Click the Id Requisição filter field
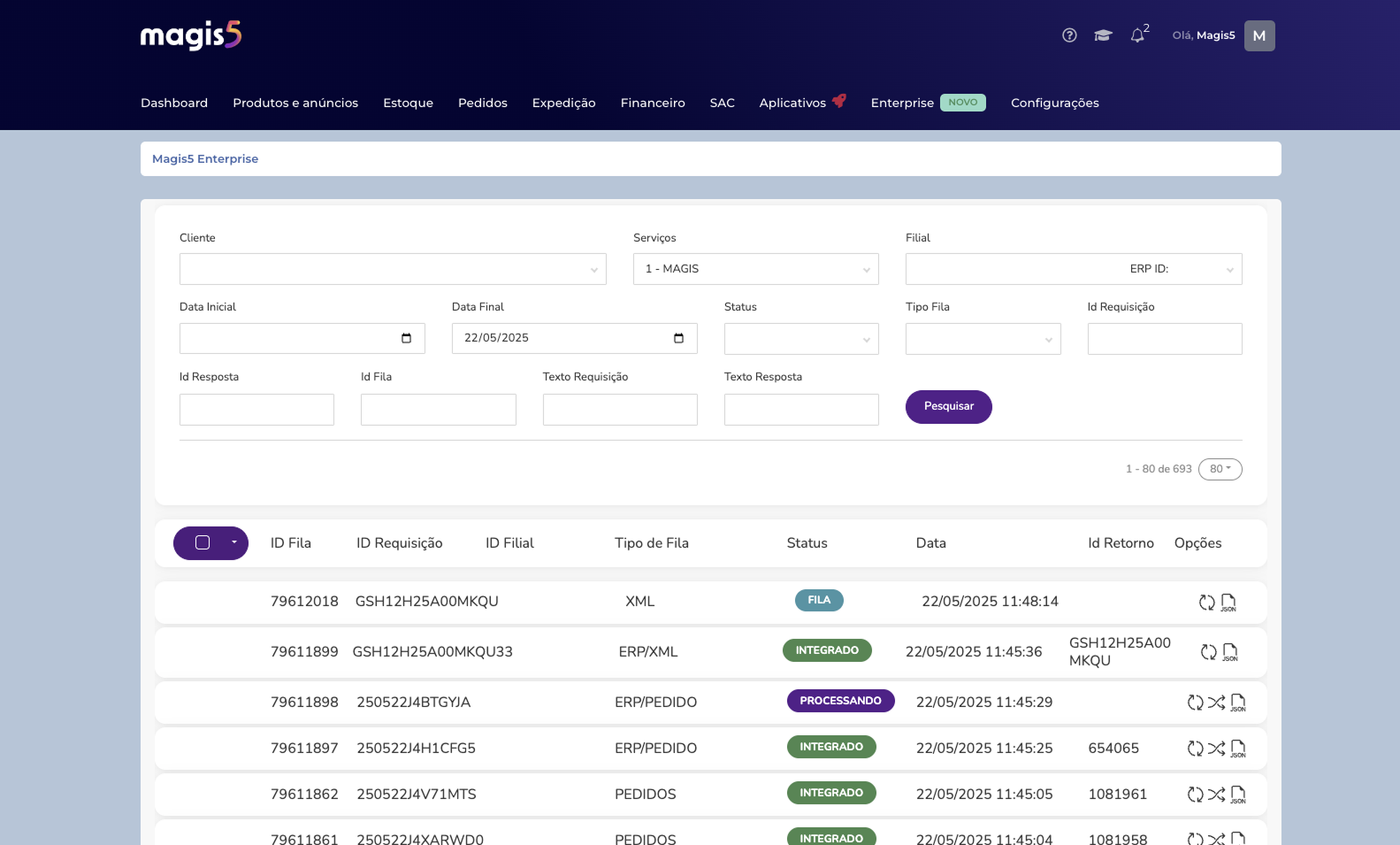 click(x=1165, y=339)
